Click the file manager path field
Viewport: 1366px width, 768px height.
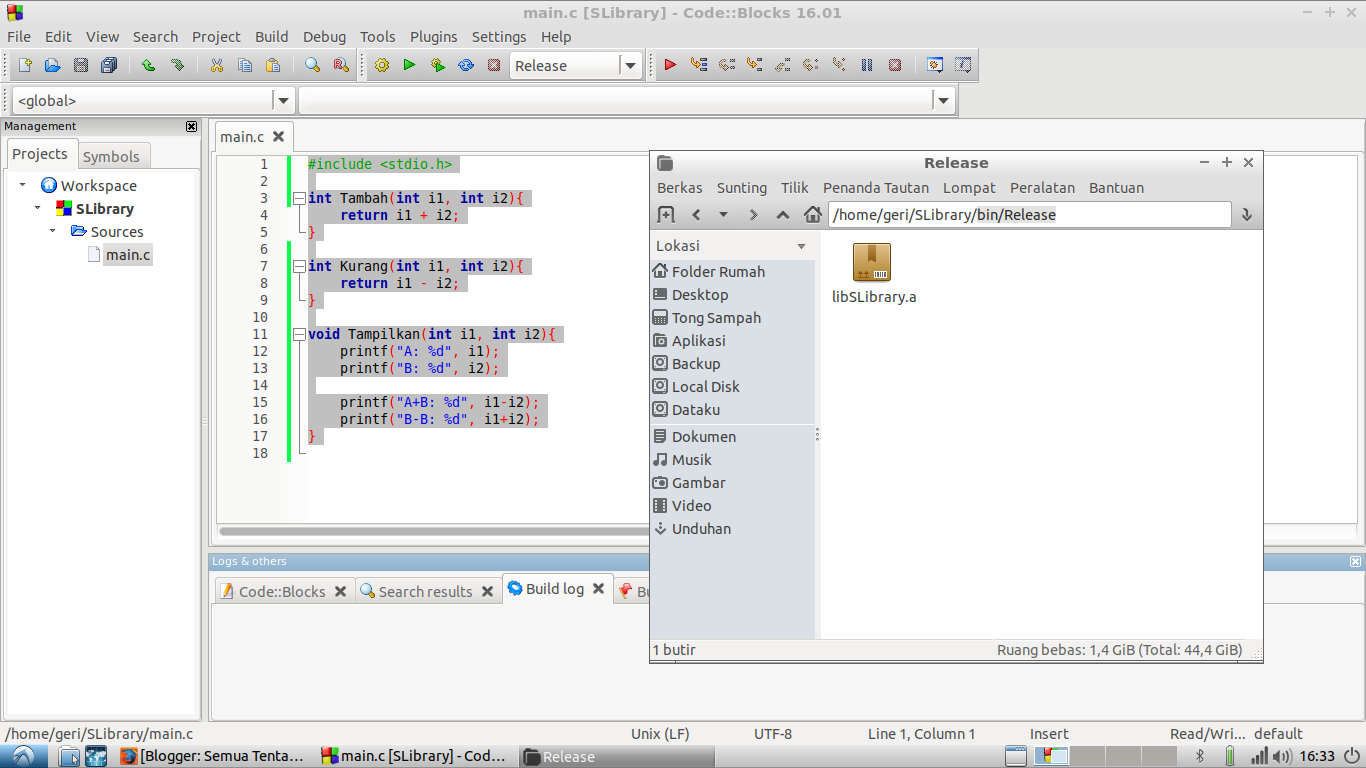[1029, 214]
